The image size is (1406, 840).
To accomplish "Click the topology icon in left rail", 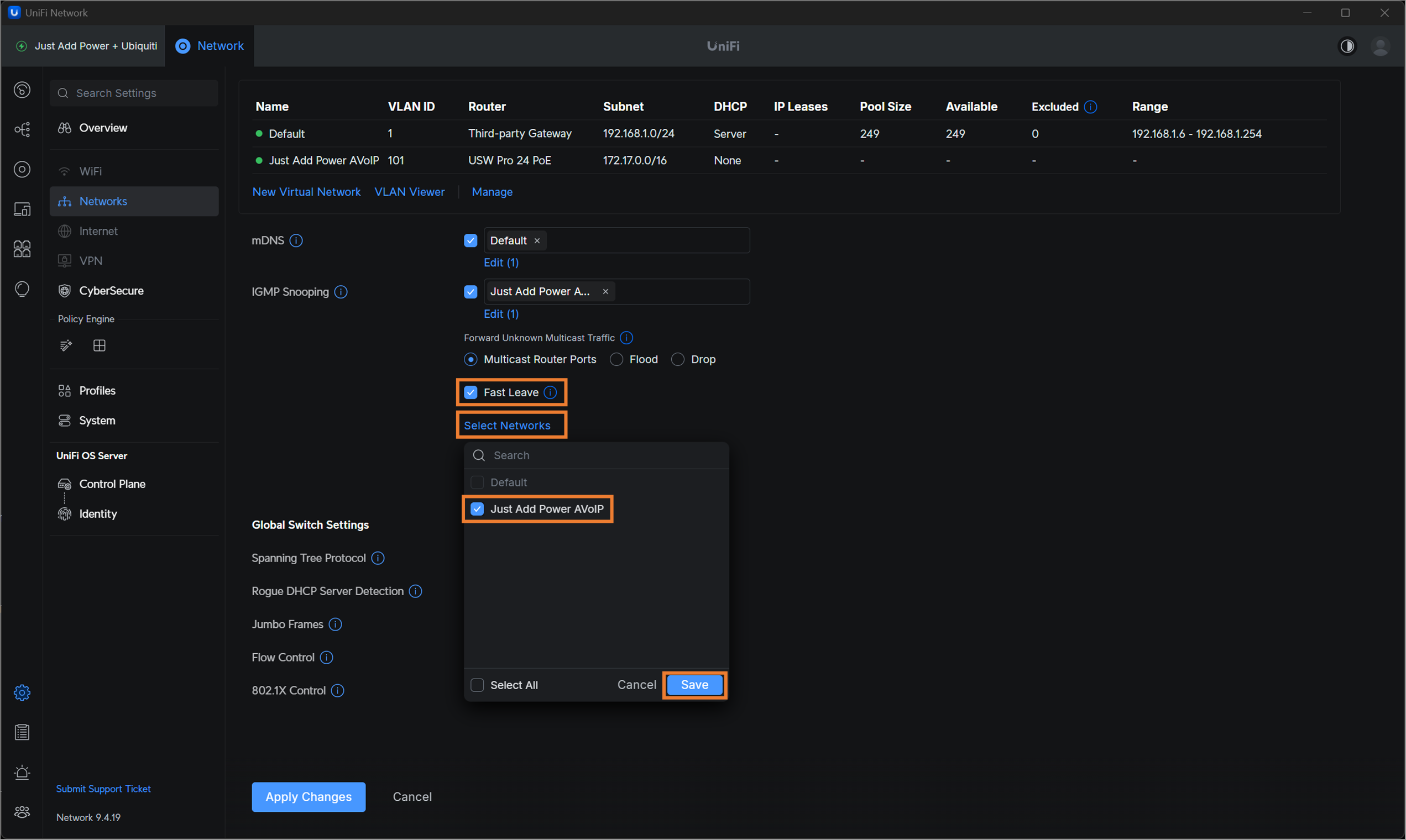I will 22,130.
